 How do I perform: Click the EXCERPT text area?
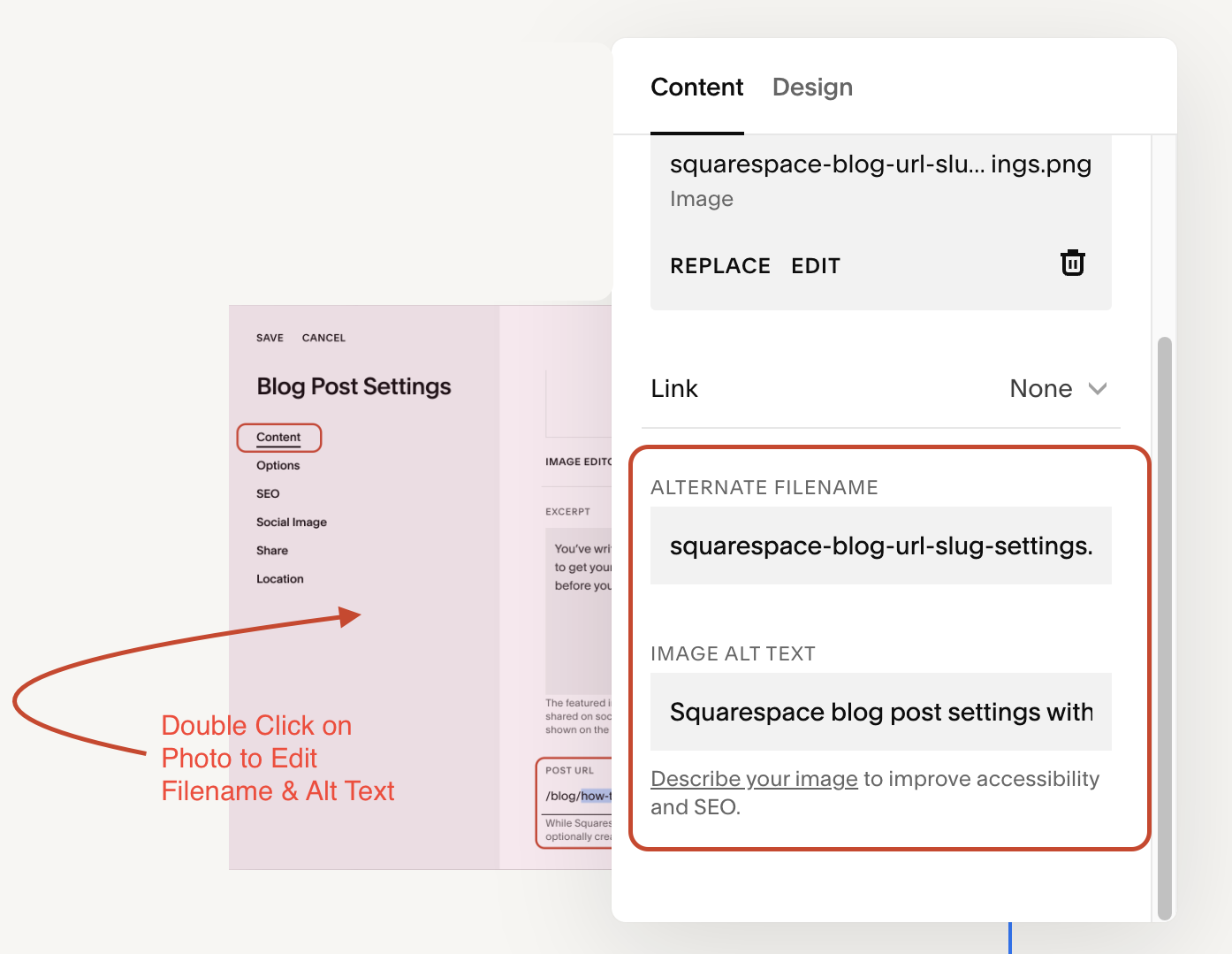tap(578, 611)
